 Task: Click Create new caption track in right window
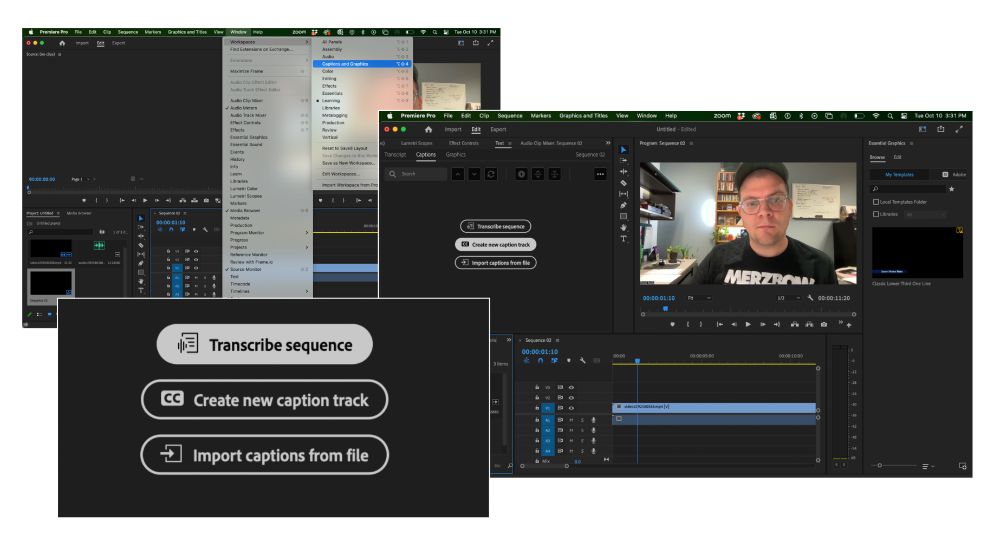pos(496,244)
